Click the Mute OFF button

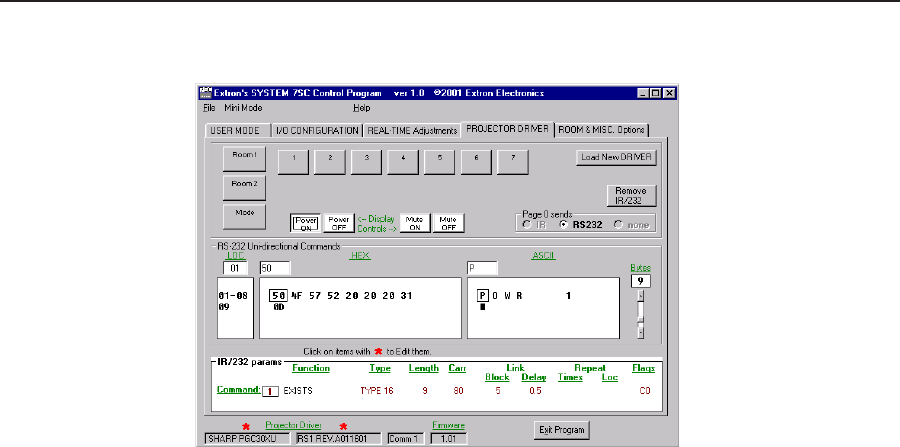pyautogui.click(x=449, y=222)
